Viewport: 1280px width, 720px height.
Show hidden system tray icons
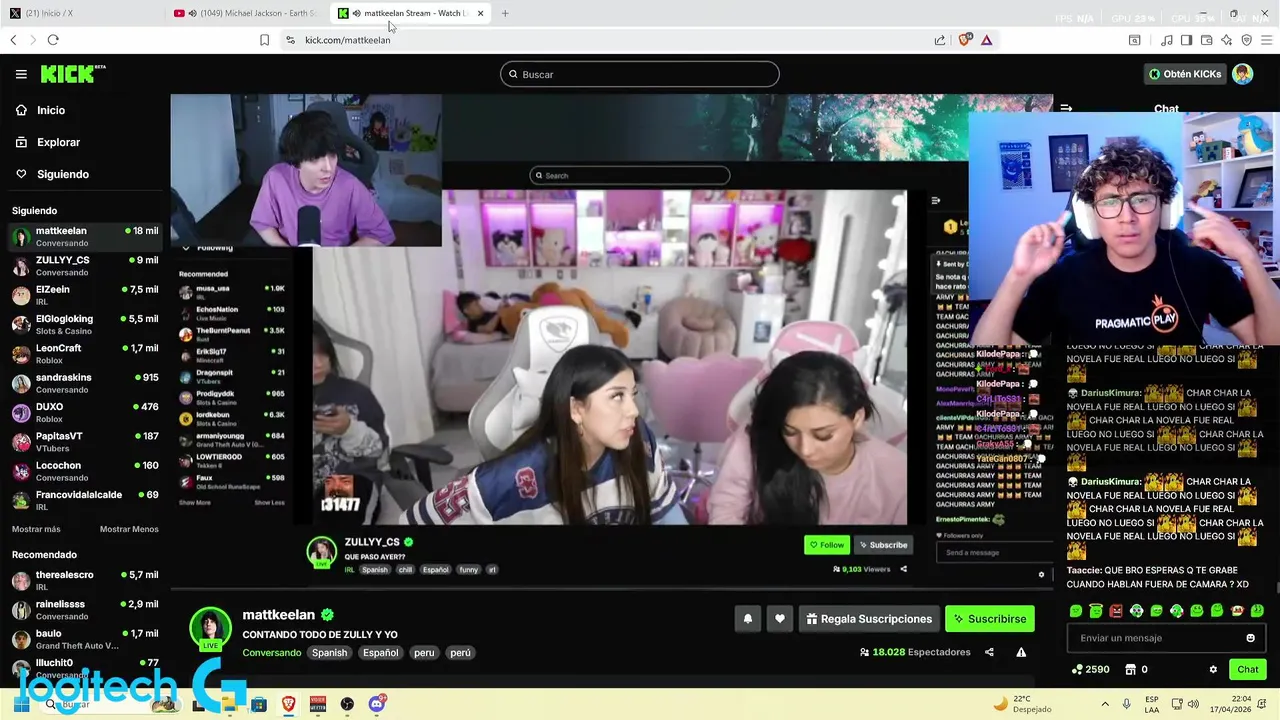pyautogui.click(x=1105, y=704)
